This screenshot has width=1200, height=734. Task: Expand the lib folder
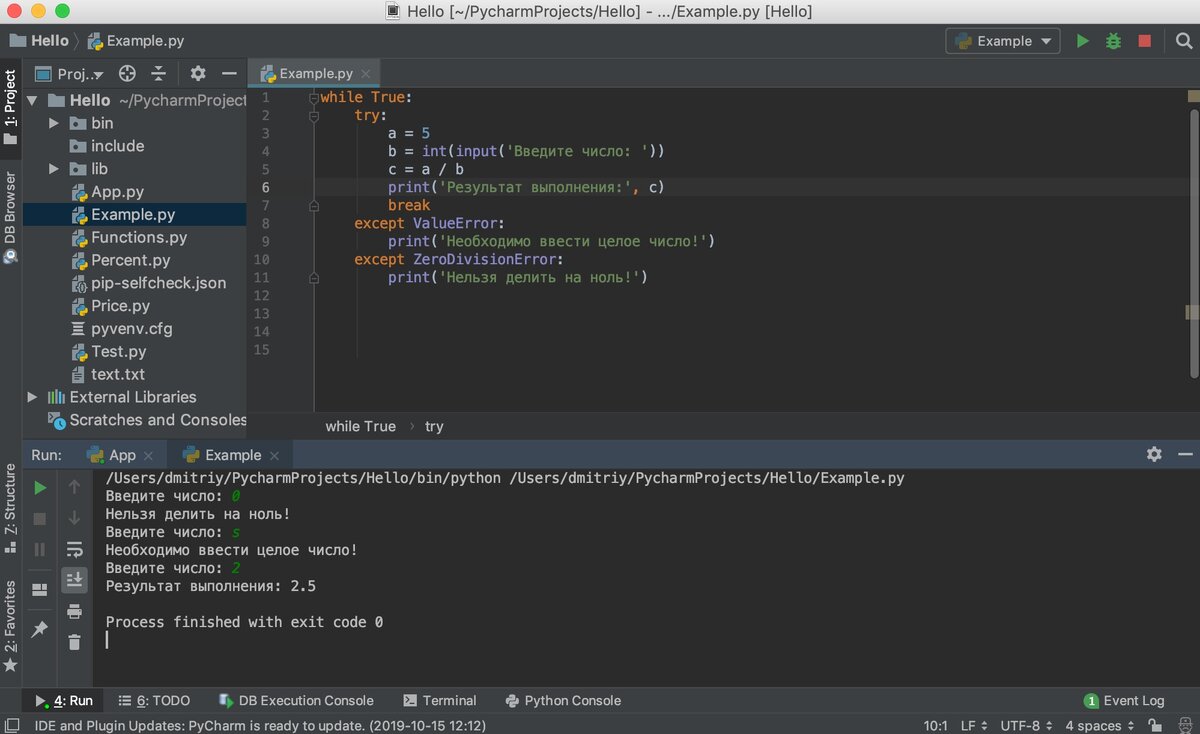(55, 169)
